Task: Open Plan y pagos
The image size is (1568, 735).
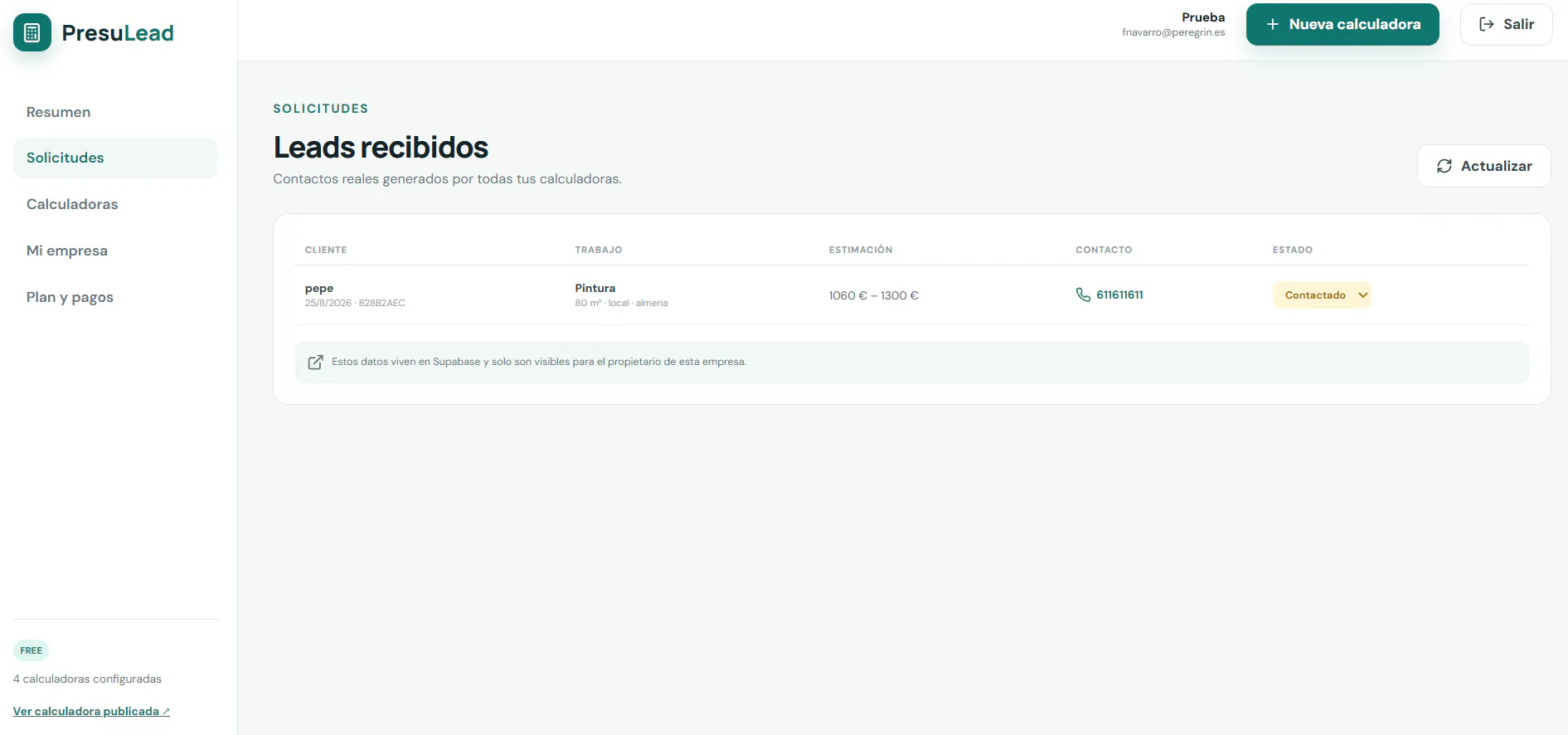Action: [x=70, y=297]
